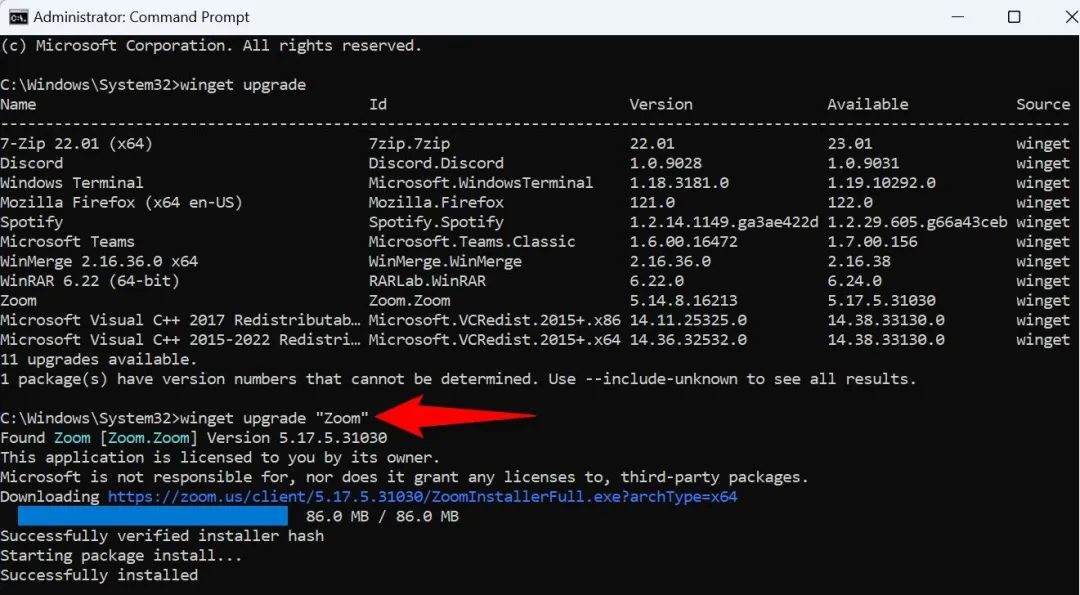1080x595 pixels.
Task: Click "Successfully verified installer hash" line
Action: point(162,536)
